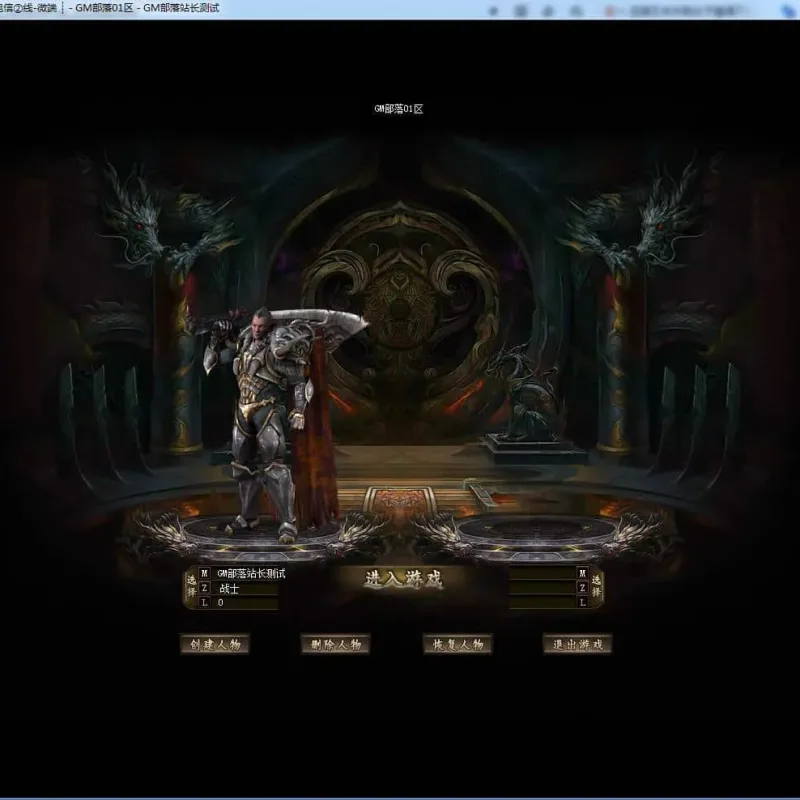Quit via the 退出游戏 button
800x800 pixels.
point(578,644)
